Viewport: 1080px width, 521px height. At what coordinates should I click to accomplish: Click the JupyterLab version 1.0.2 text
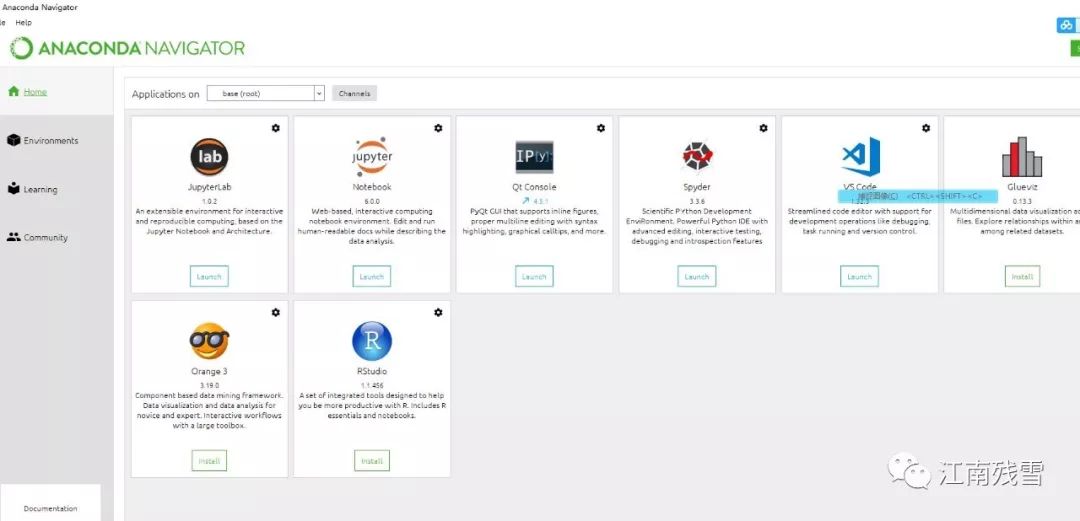pyautogui.click(x=209, y=201)
